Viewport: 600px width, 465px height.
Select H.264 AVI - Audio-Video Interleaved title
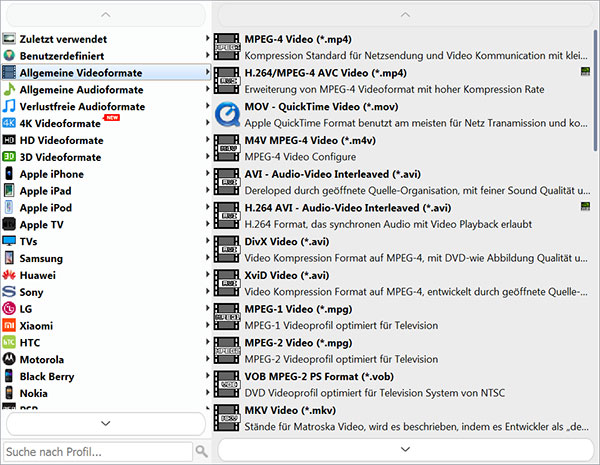pos(348,207)
